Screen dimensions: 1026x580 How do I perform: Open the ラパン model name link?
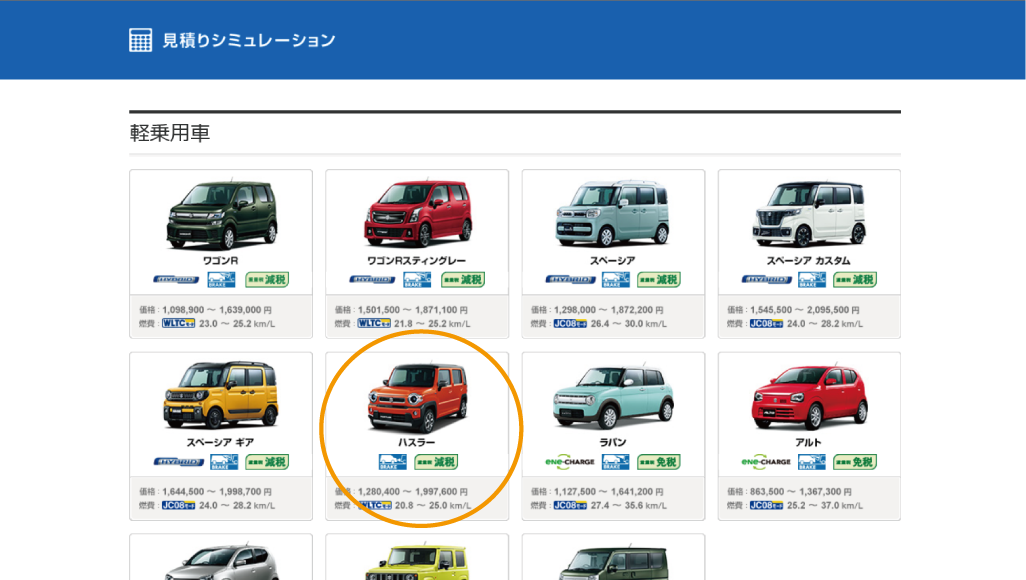[x=613, y=443]
